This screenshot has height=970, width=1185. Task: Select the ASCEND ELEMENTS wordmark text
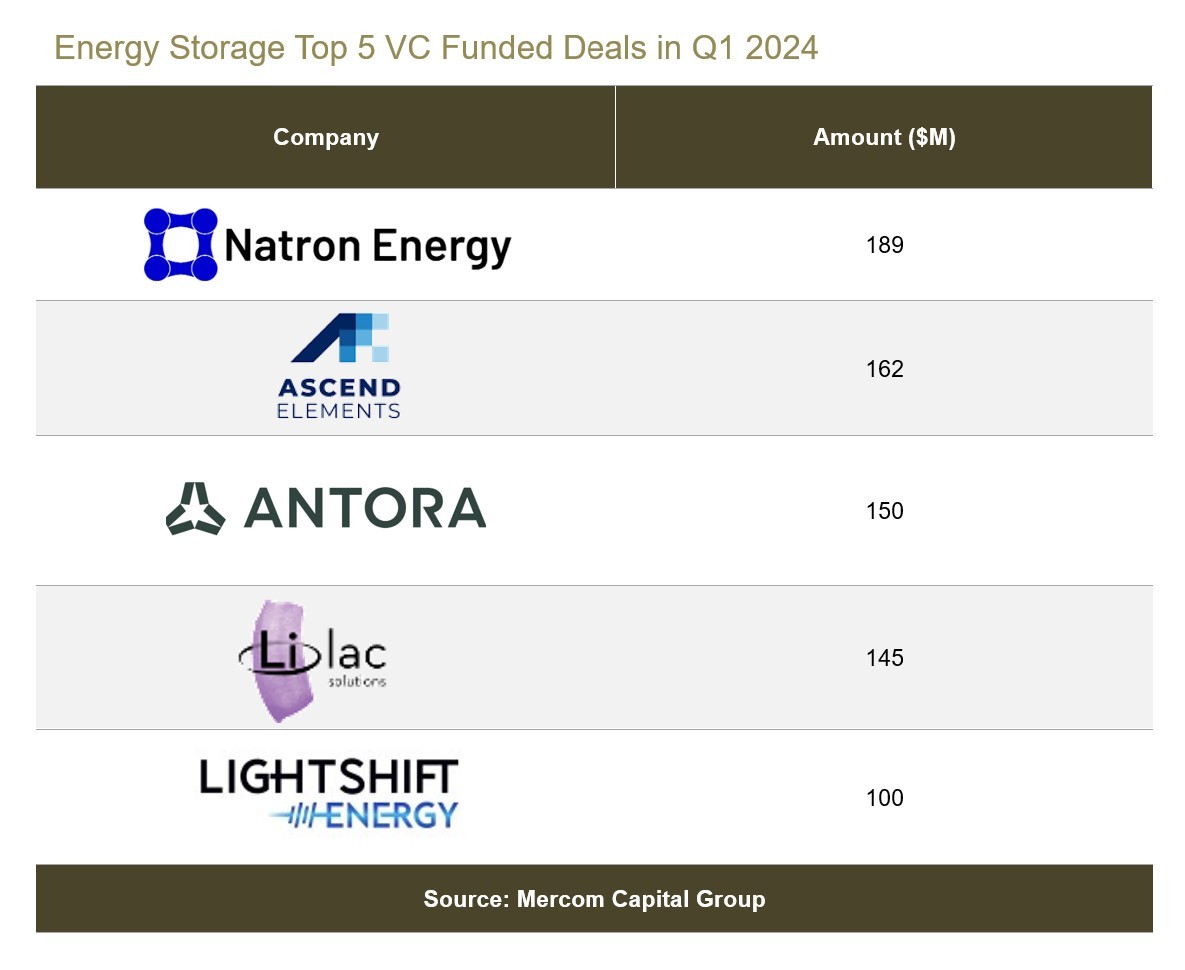tap(339, 398)
